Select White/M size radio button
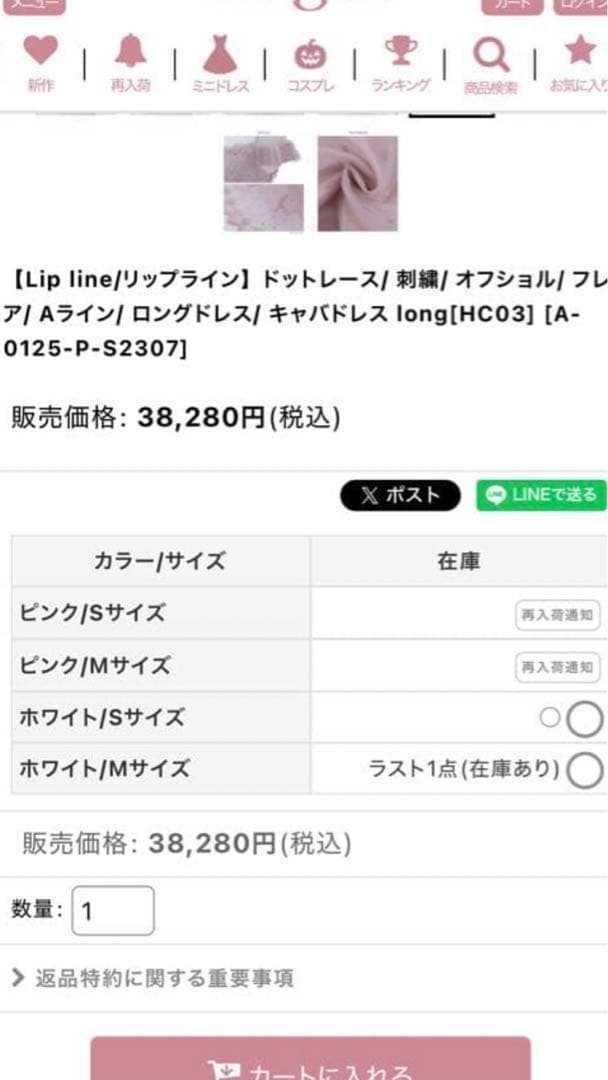The height and width of the screenshot is (1080, 608). (x=585, y=770)
